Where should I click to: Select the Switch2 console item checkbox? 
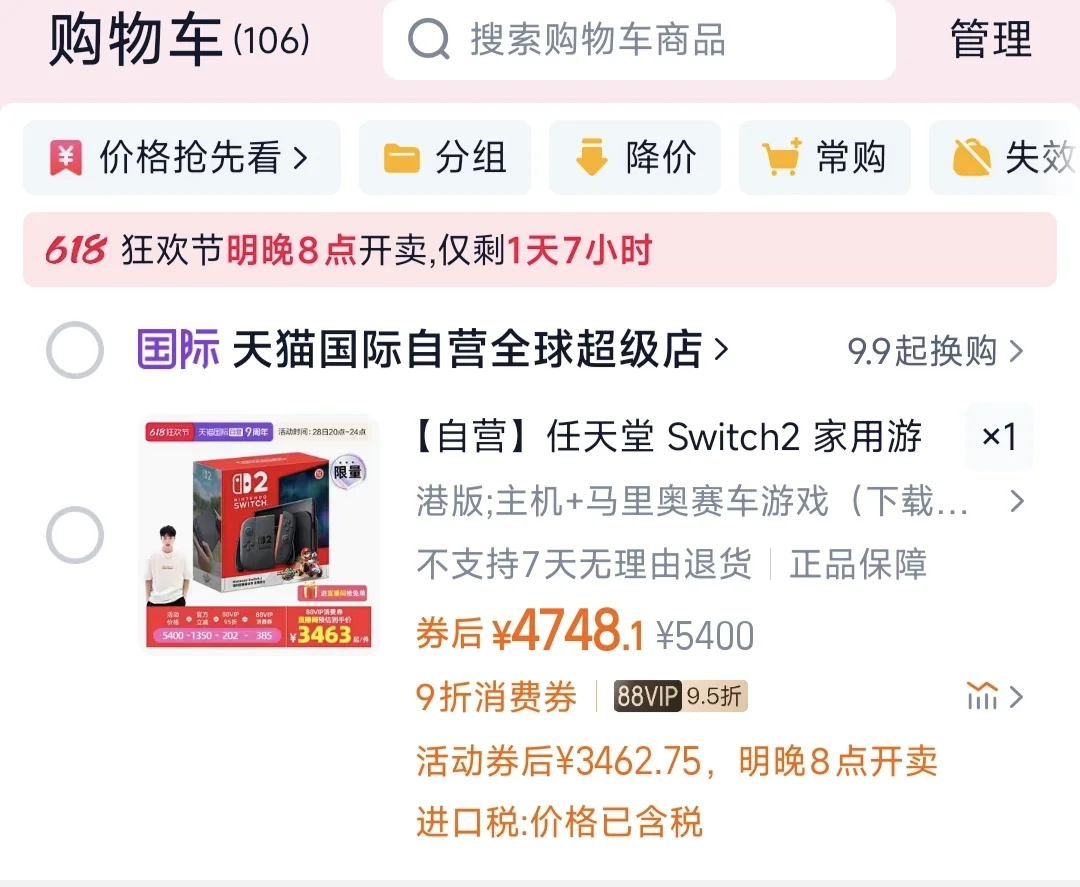click(75, 535)
